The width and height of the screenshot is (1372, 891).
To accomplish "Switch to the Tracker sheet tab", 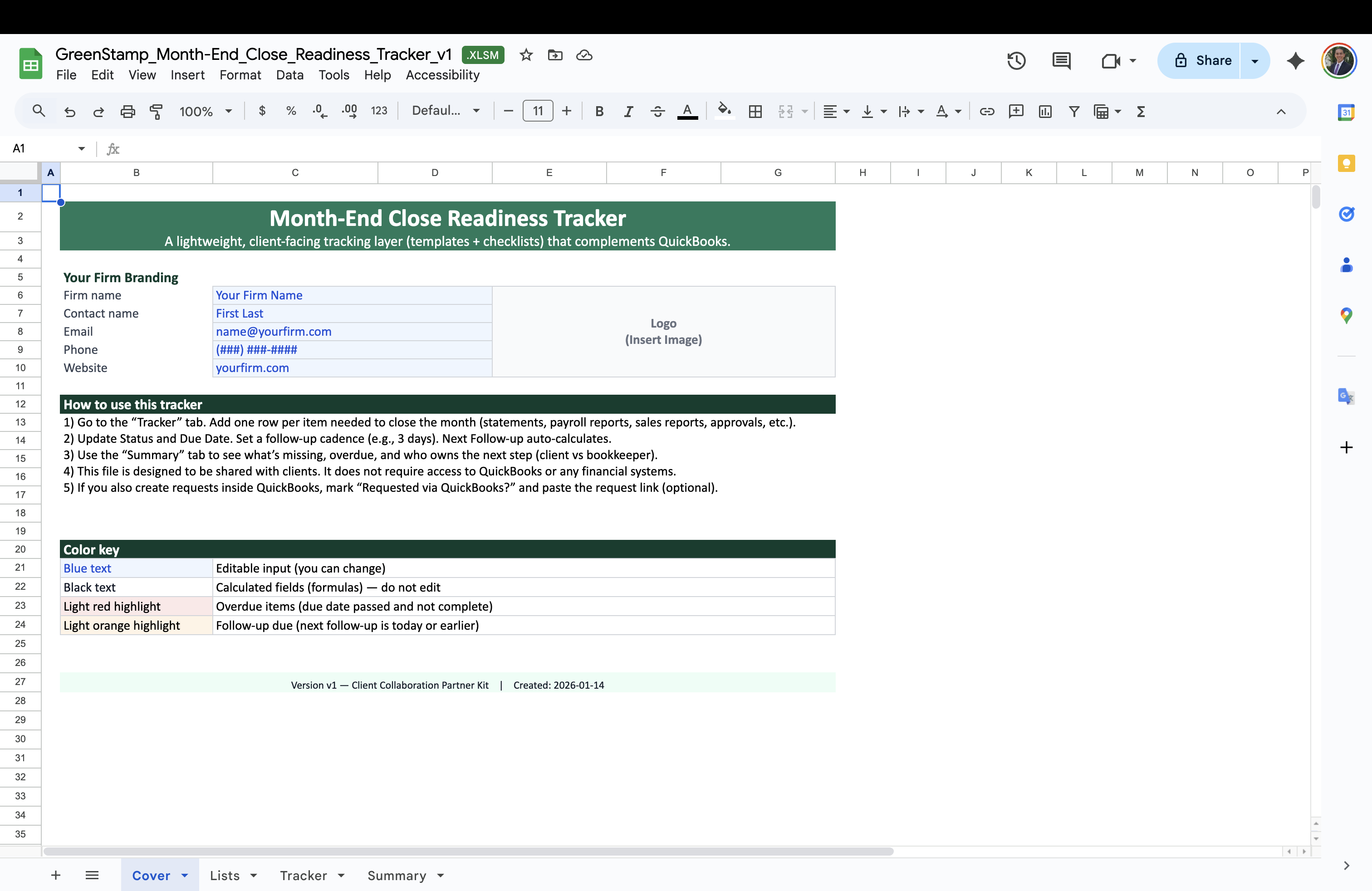I will pyautogui.click(x=303, y=876).
